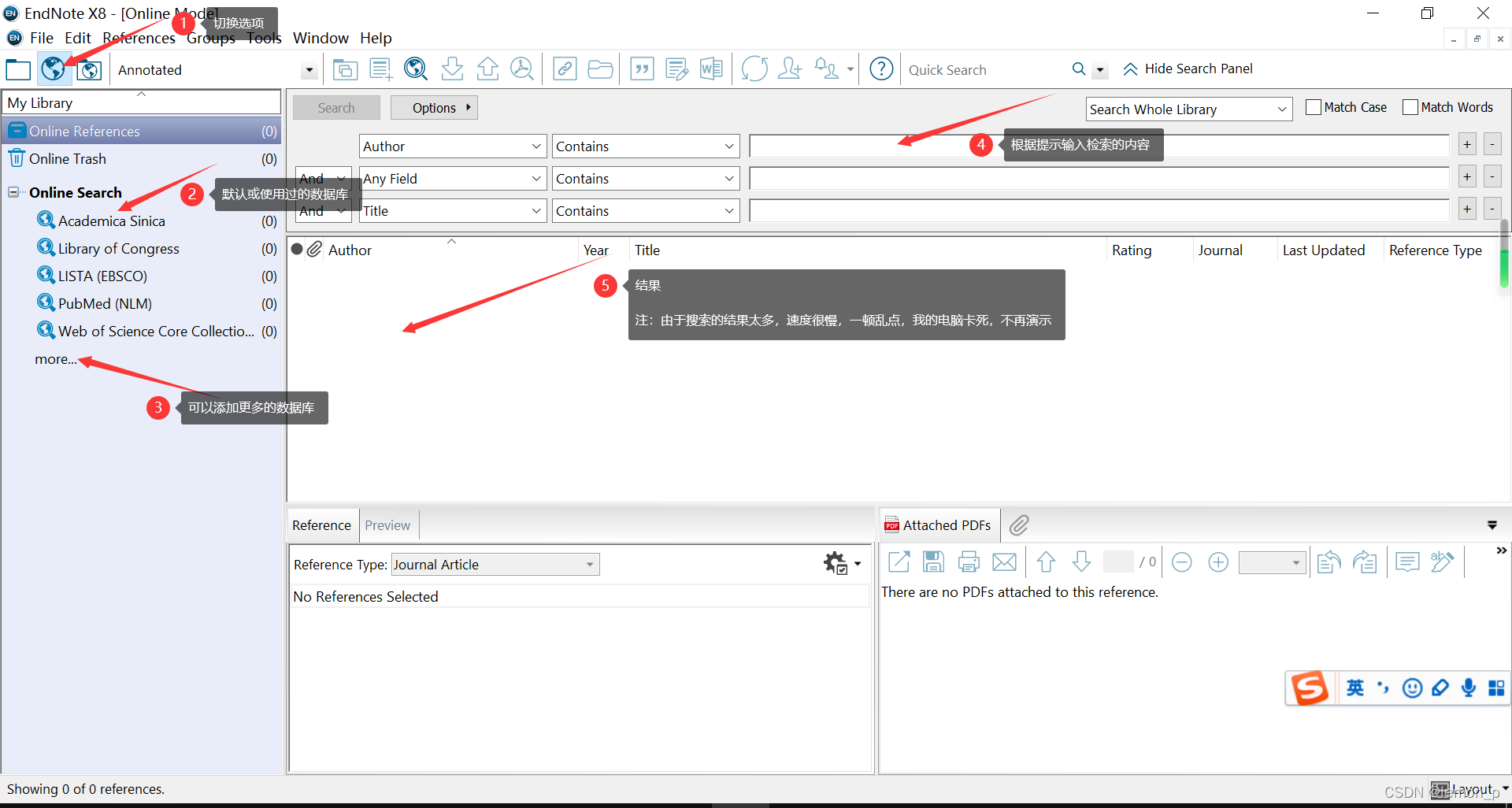
Task: Open the Search Whole Library dropdown
Action: 1188,109
